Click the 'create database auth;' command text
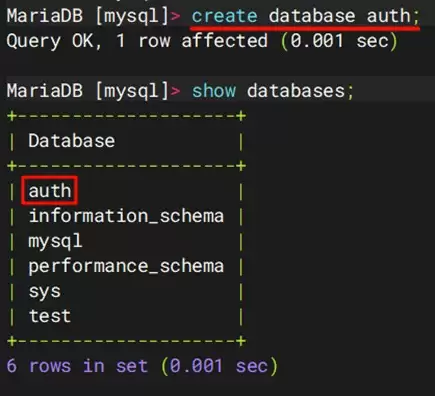 click(x=305, y=16)
